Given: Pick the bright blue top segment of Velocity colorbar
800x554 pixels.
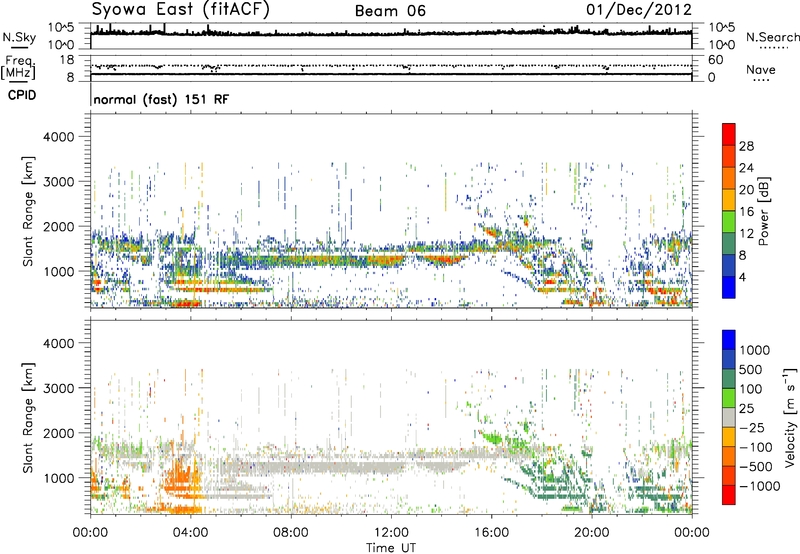Looking at the screenshot, I should coord(729,340).
